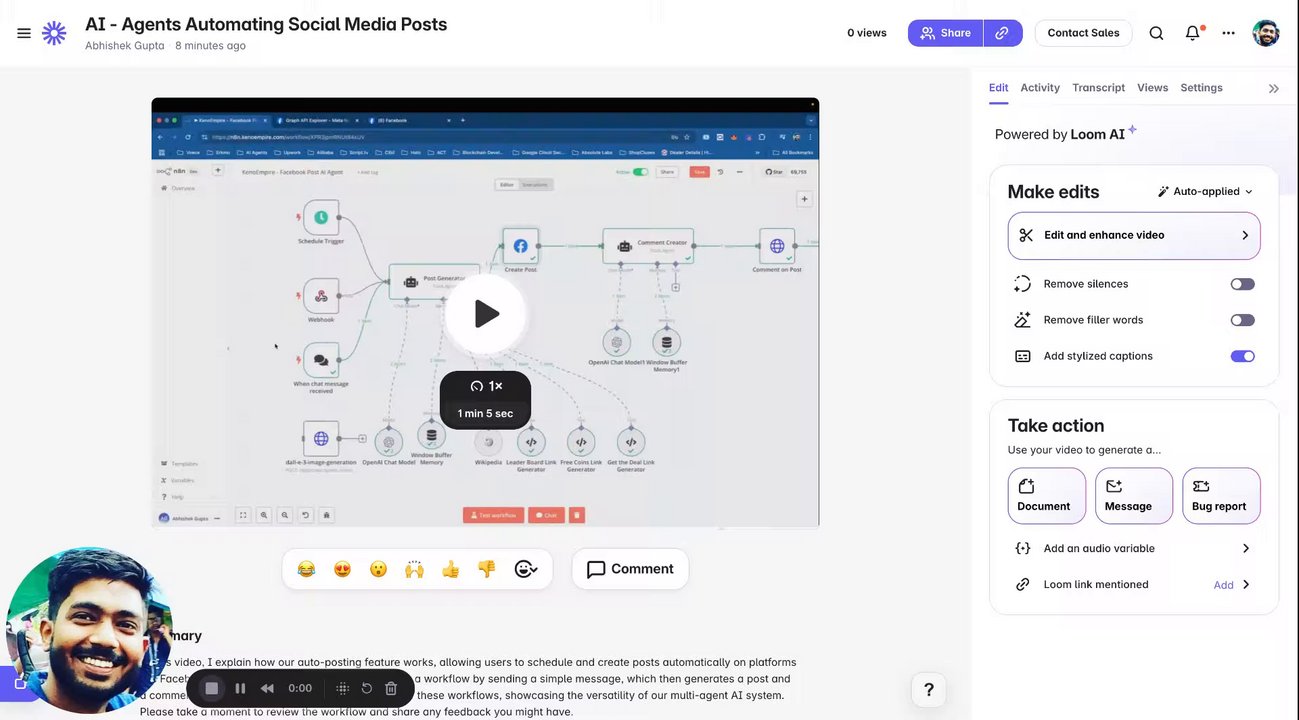
Task: Open Edit and enhance video
Action: [x=1134, y=235]
